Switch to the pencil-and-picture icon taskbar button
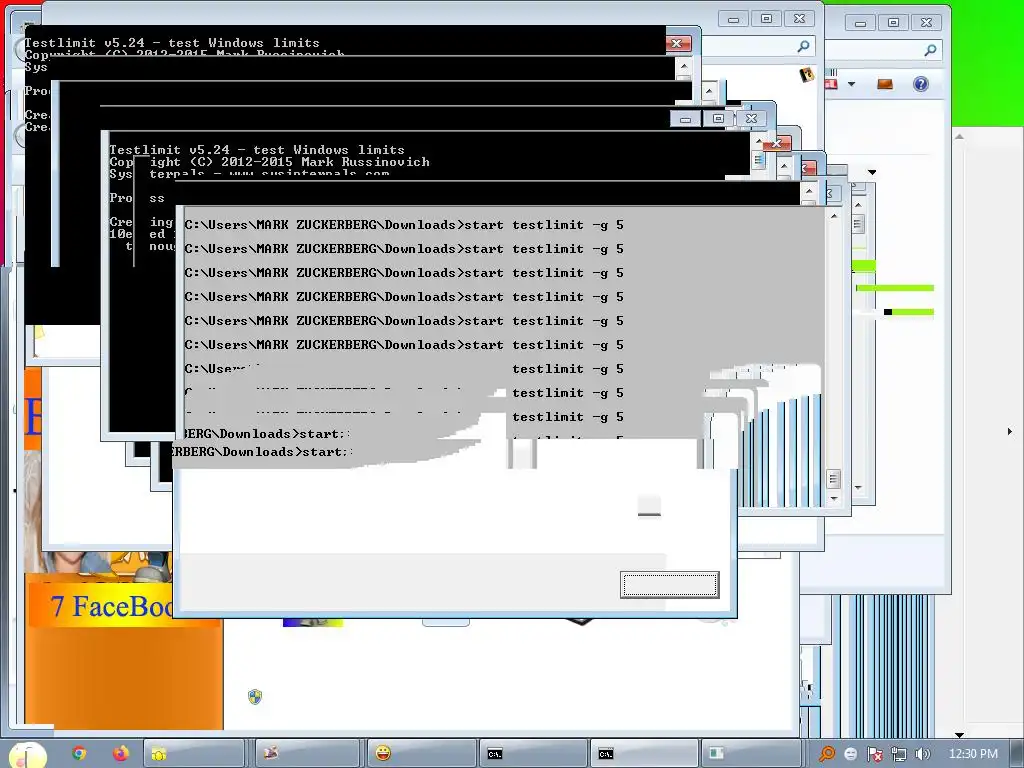The height and width of the screenshot is (768, 1024). [307, 754]
